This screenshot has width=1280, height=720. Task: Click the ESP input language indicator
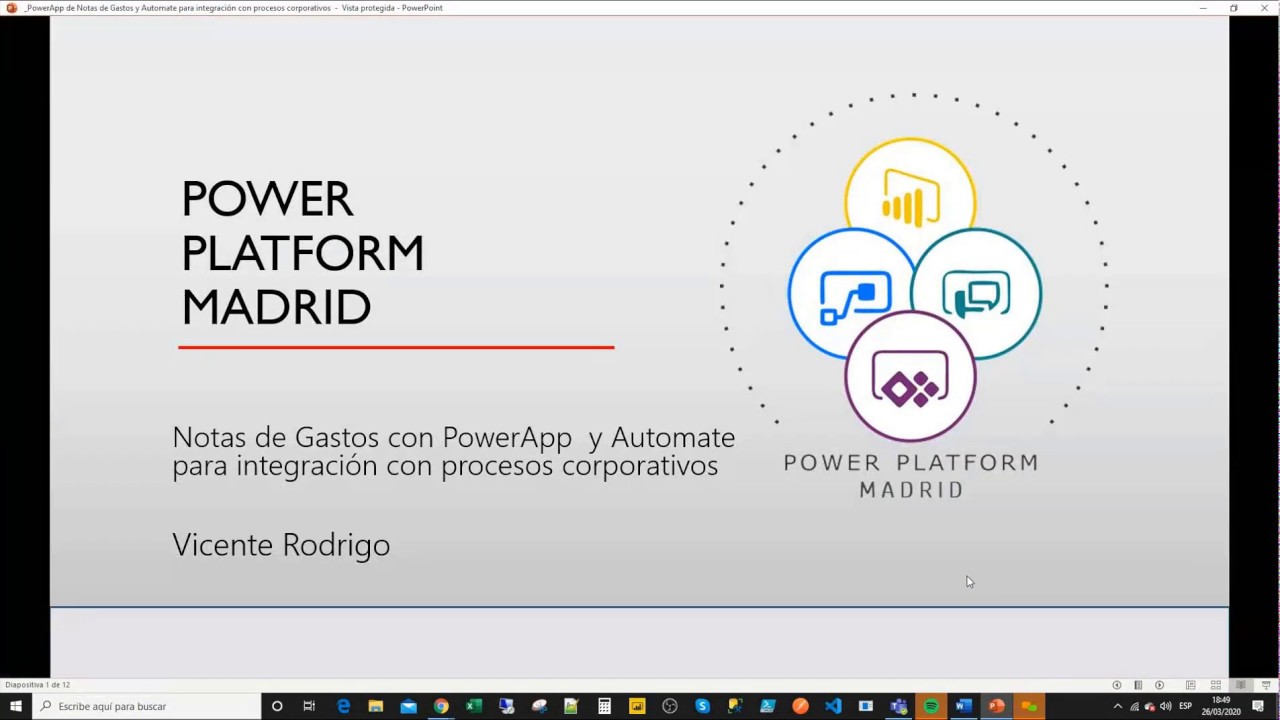(1186, 706)
